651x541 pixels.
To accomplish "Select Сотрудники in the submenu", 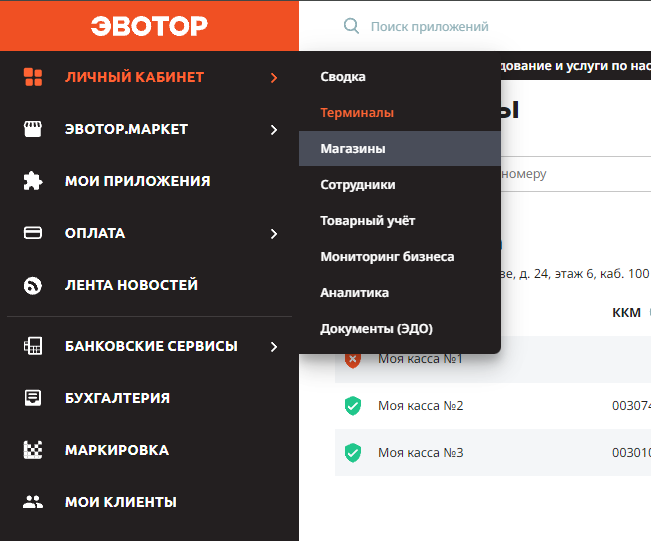I will (x=357, y=184).
